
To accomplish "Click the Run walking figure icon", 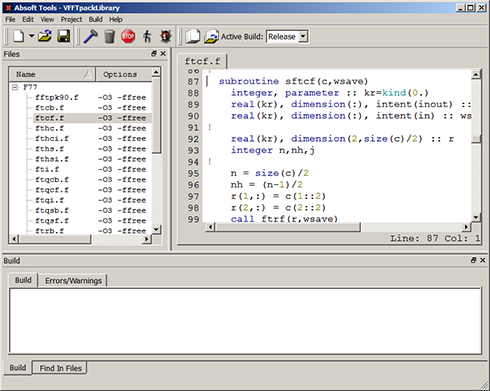I will coord(147,36).
